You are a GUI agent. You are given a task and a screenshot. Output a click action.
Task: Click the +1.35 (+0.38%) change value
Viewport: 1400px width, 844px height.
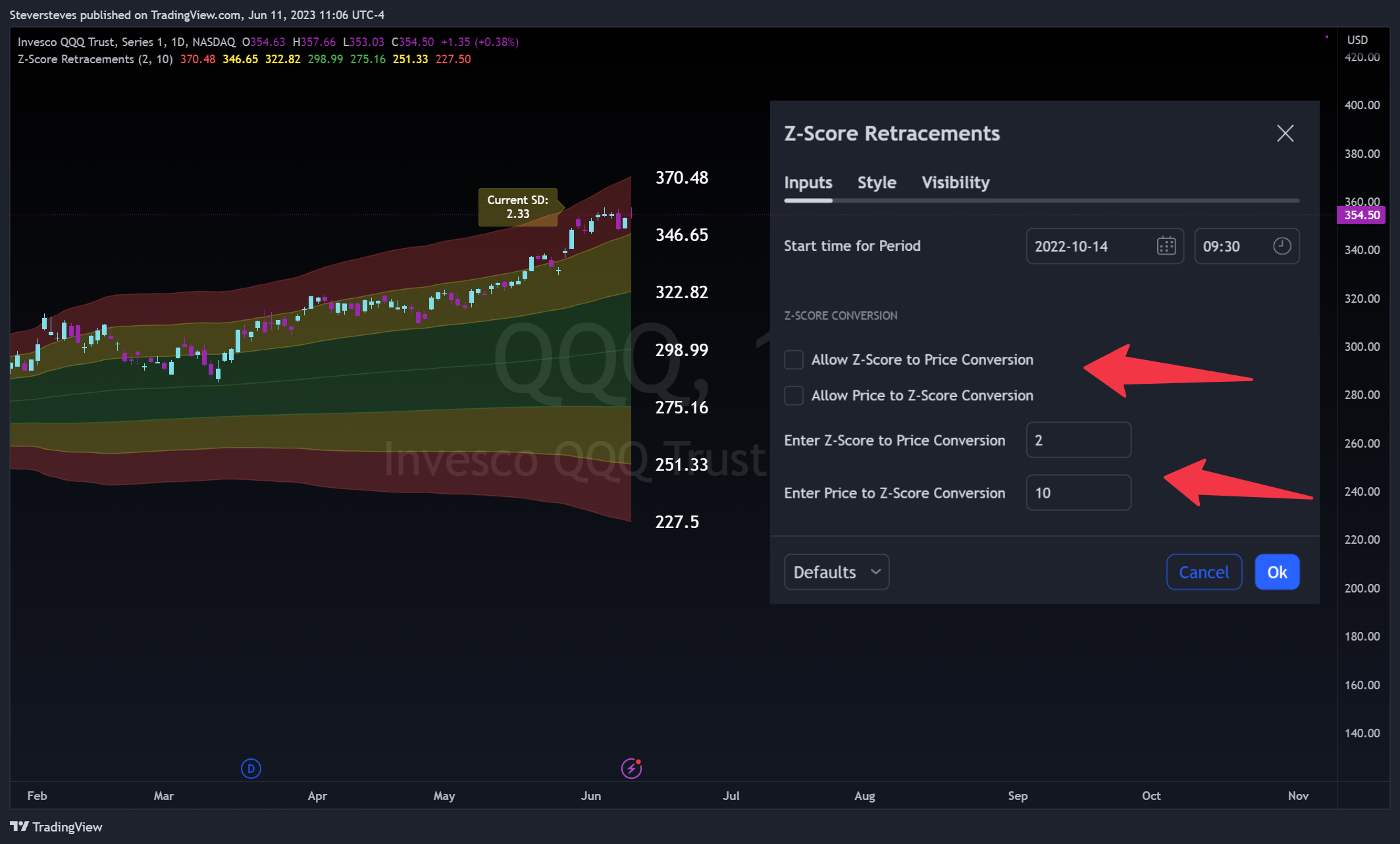(x=479, y=42)
